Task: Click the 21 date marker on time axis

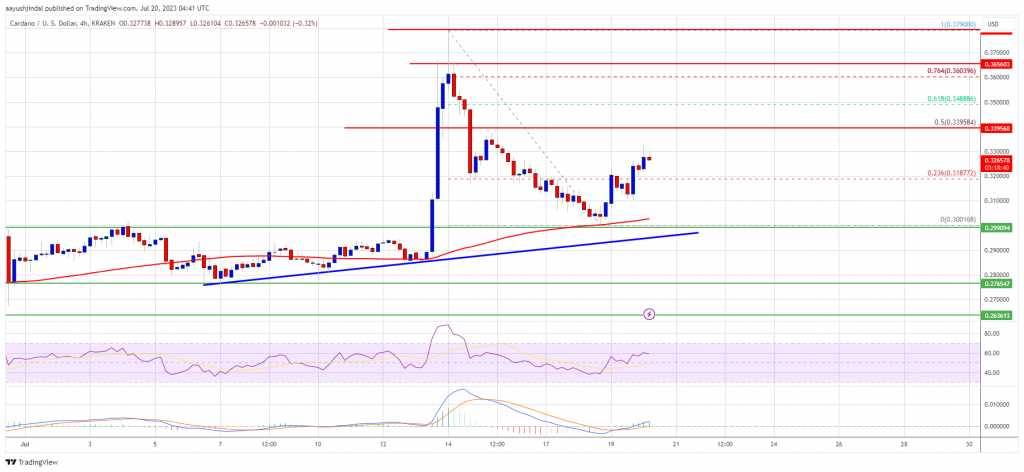Action: click(676, 441)
